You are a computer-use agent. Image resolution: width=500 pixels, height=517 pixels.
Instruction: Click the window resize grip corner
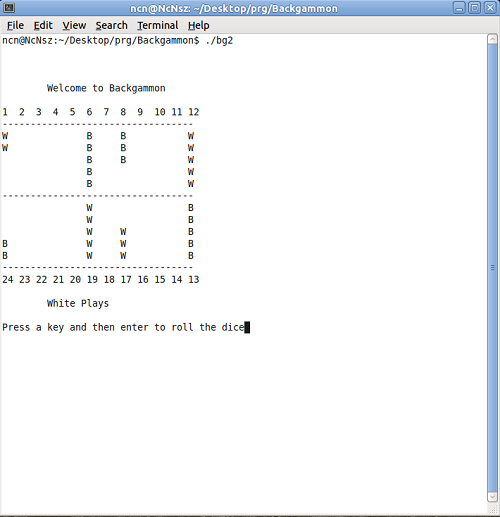click(493, 509)
